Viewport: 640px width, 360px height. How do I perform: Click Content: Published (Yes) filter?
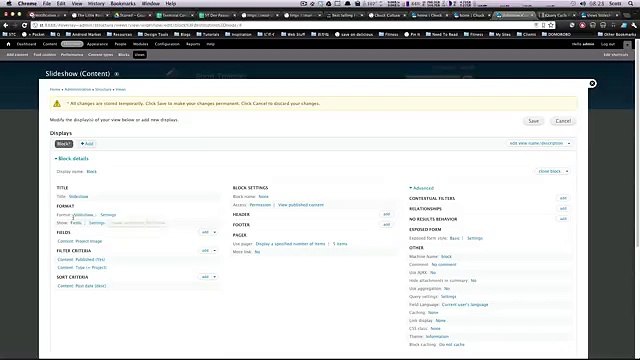pyautogui.click(x=81, y=260)
